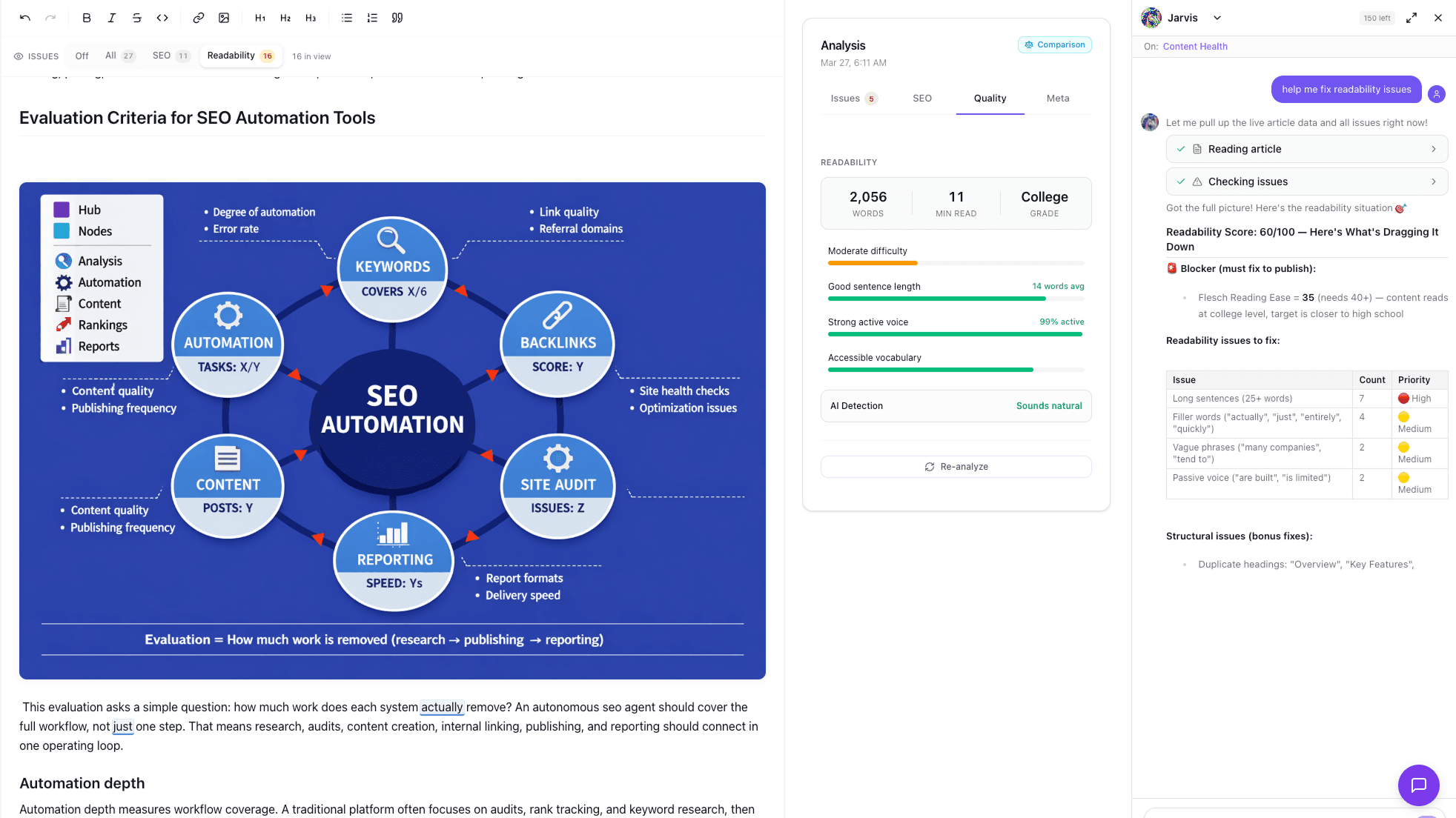Expand the Reading article step
The width and height of the screenshot is (1456, 818).
pos(1306,148)
